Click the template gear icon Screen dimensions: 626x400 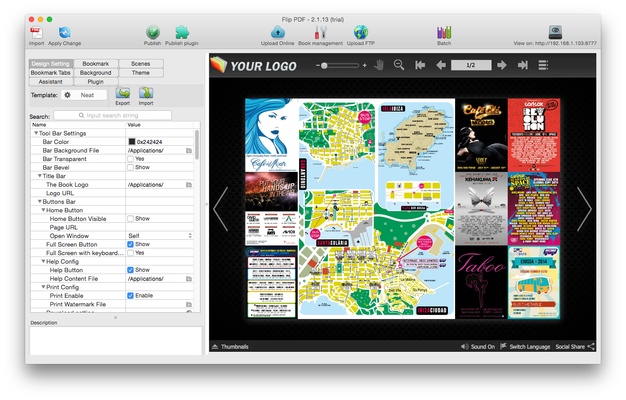pyautogui.click(x=67, y=95)
